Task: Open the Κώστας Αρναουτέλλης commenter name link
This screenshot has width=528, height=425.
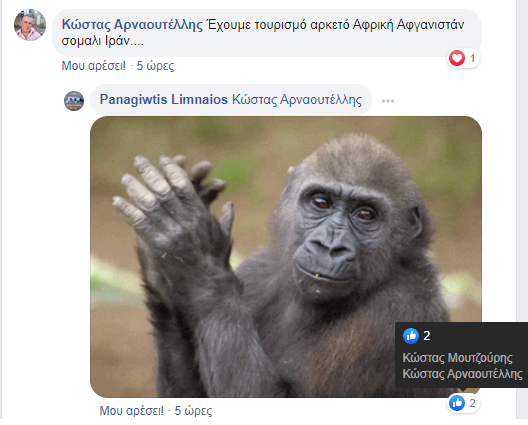Action: tap(132, 25)
